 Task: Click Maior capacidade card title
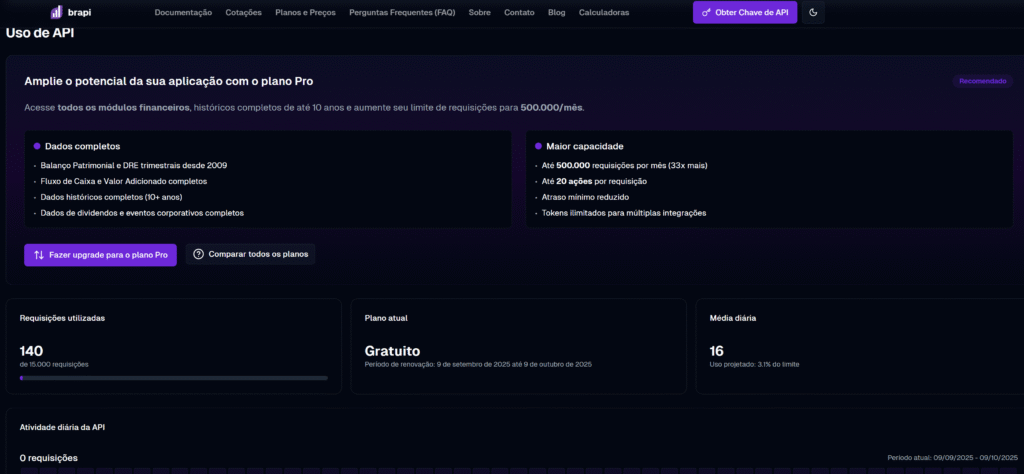click(x=584, y=146)
